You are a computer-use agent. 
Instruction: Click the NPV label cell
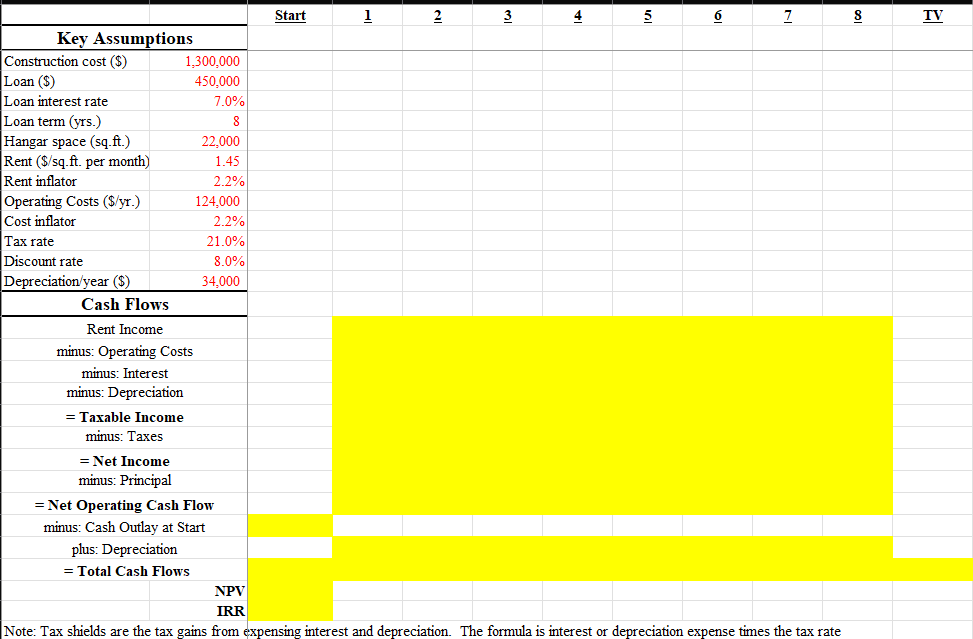[x=230, y=591]
